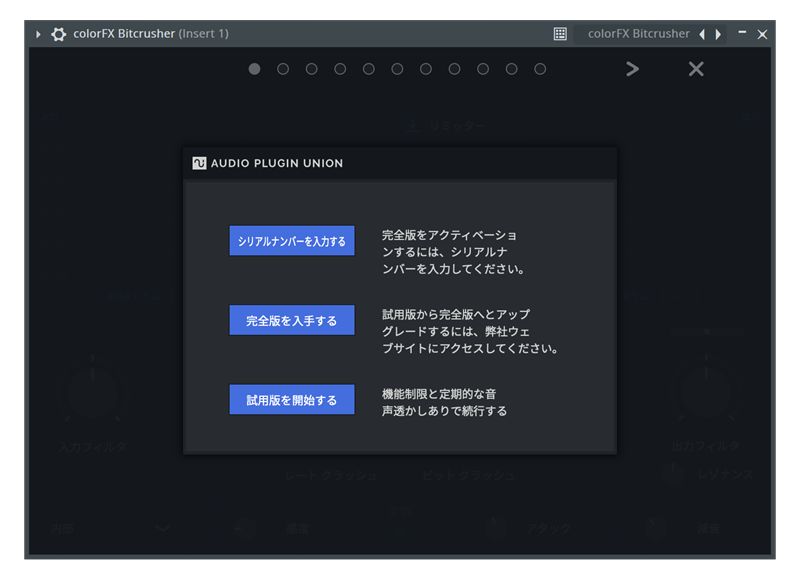The image size is (800, 588).
Task: Click the 機能制限と定期的な音 trial description
Action: 444,402
